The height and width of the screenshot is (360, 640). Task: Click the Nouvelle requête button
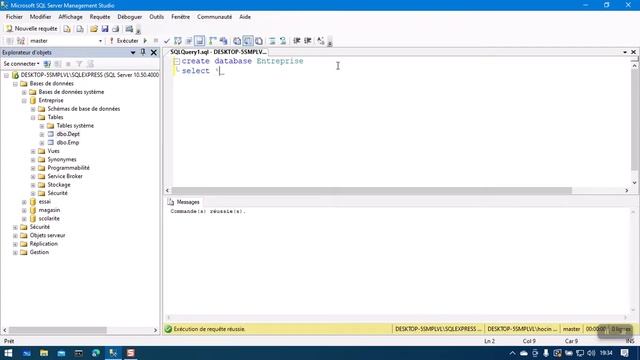(x=32, y=29)
